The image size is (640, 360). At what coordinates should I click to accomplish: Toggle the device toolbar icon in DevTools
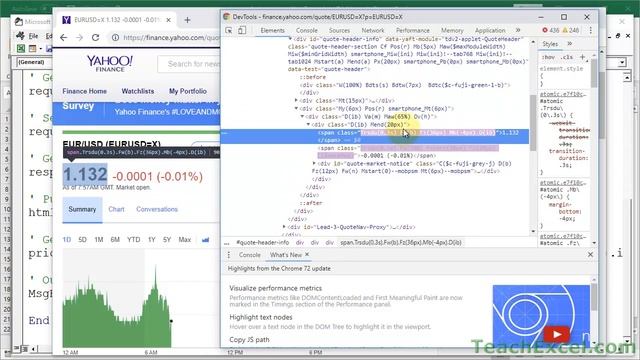[242, 30]
